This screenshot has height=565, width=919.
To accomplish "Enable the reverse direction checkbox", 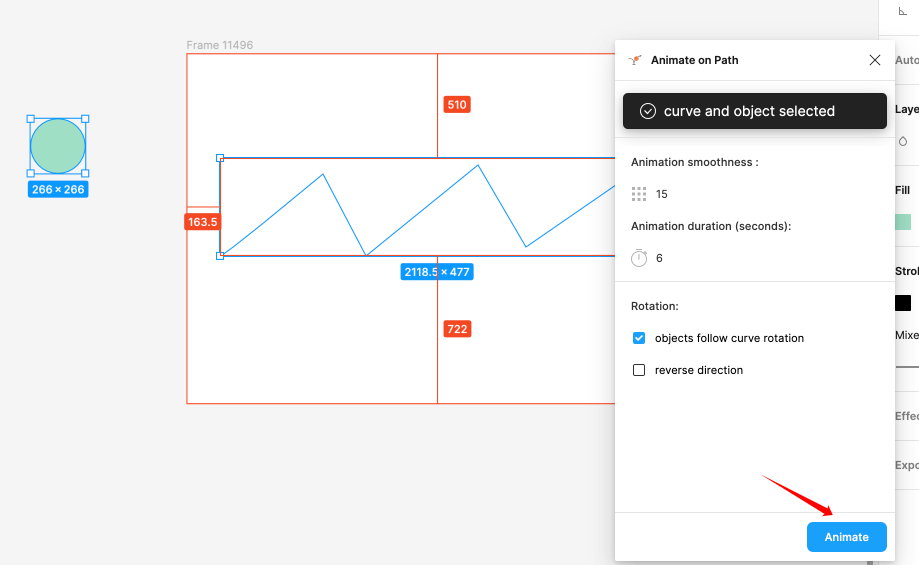I will click(639, 370).
